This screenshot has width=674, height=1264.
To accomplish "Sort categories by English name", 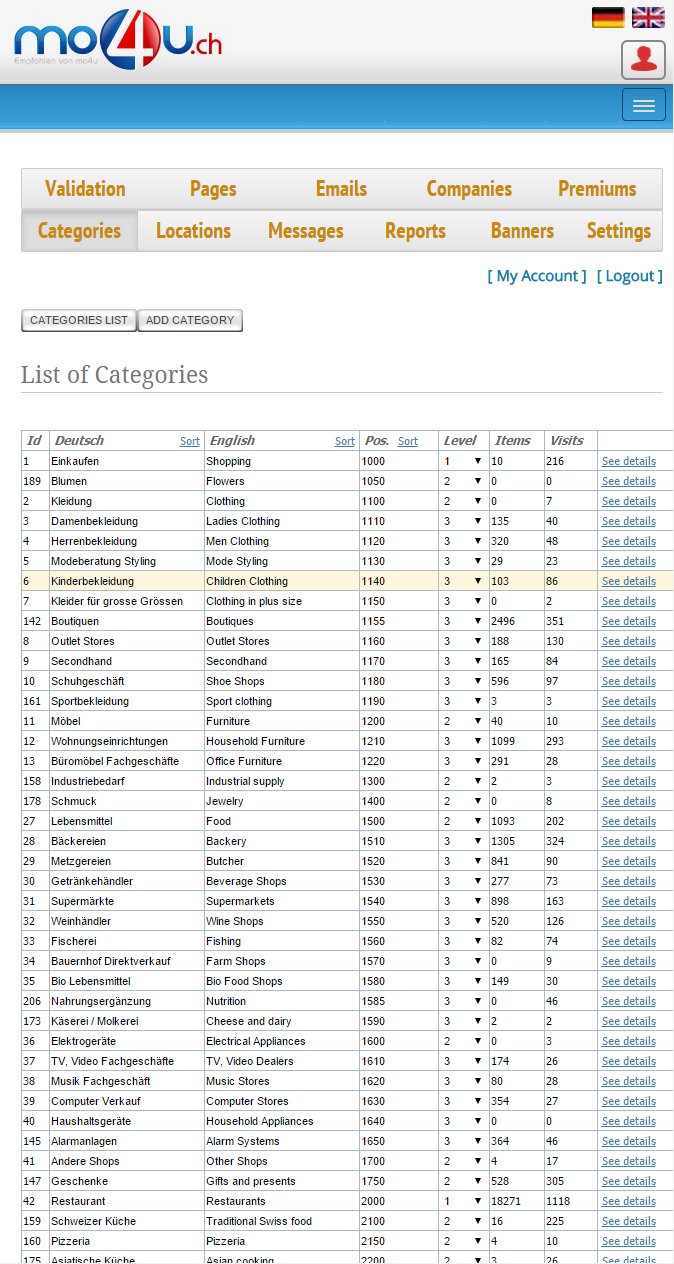I will 344,441.
